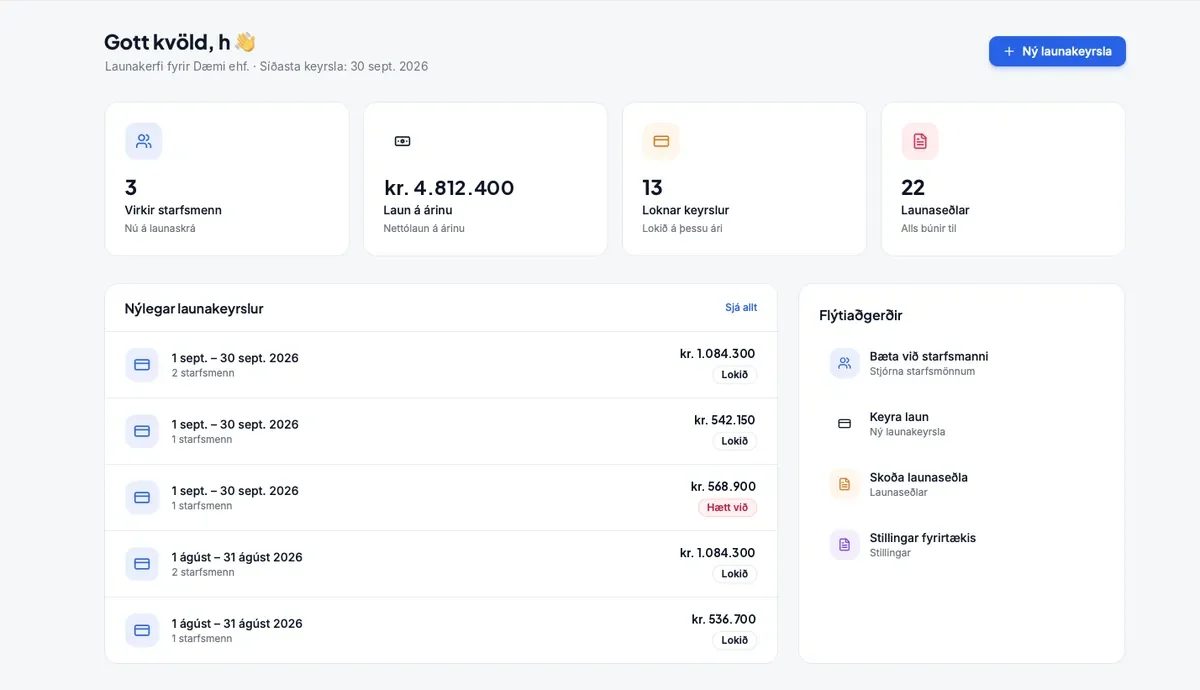
Task: Click the Skoða launaseðla document icon
Action: (845, 484)
